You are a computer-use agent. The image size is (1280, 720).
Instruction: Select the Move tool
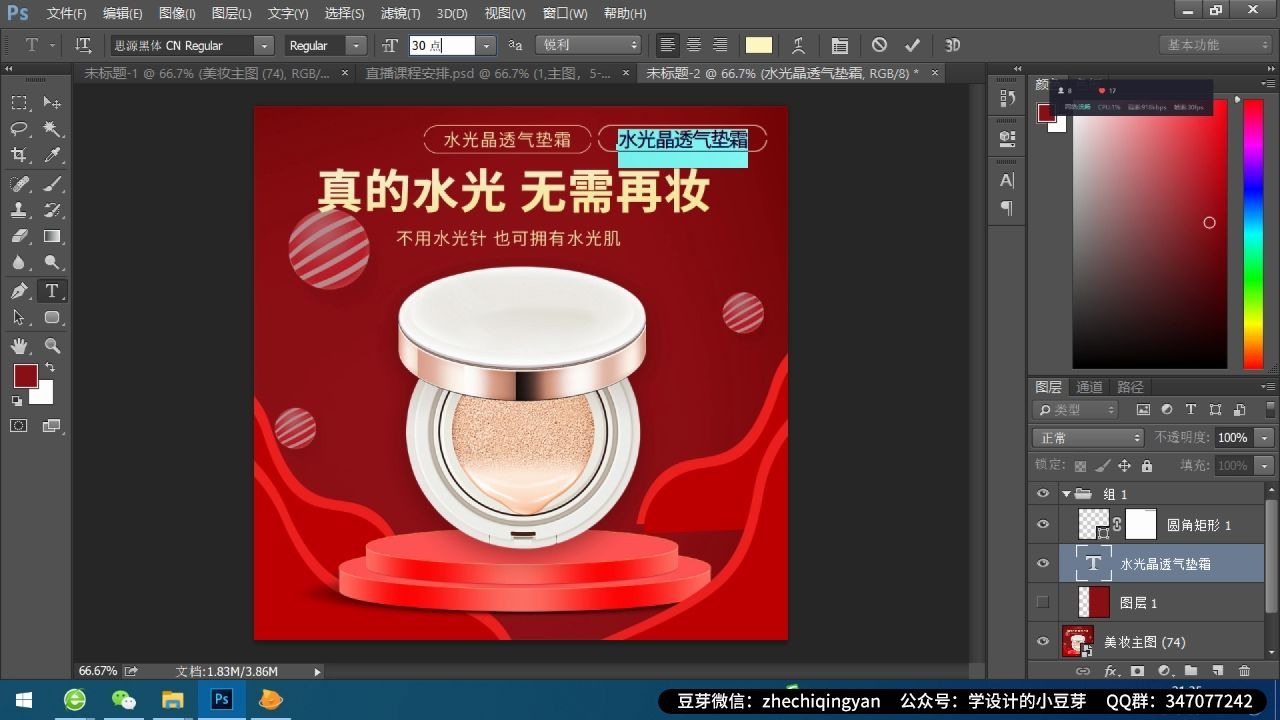[52, 103]
